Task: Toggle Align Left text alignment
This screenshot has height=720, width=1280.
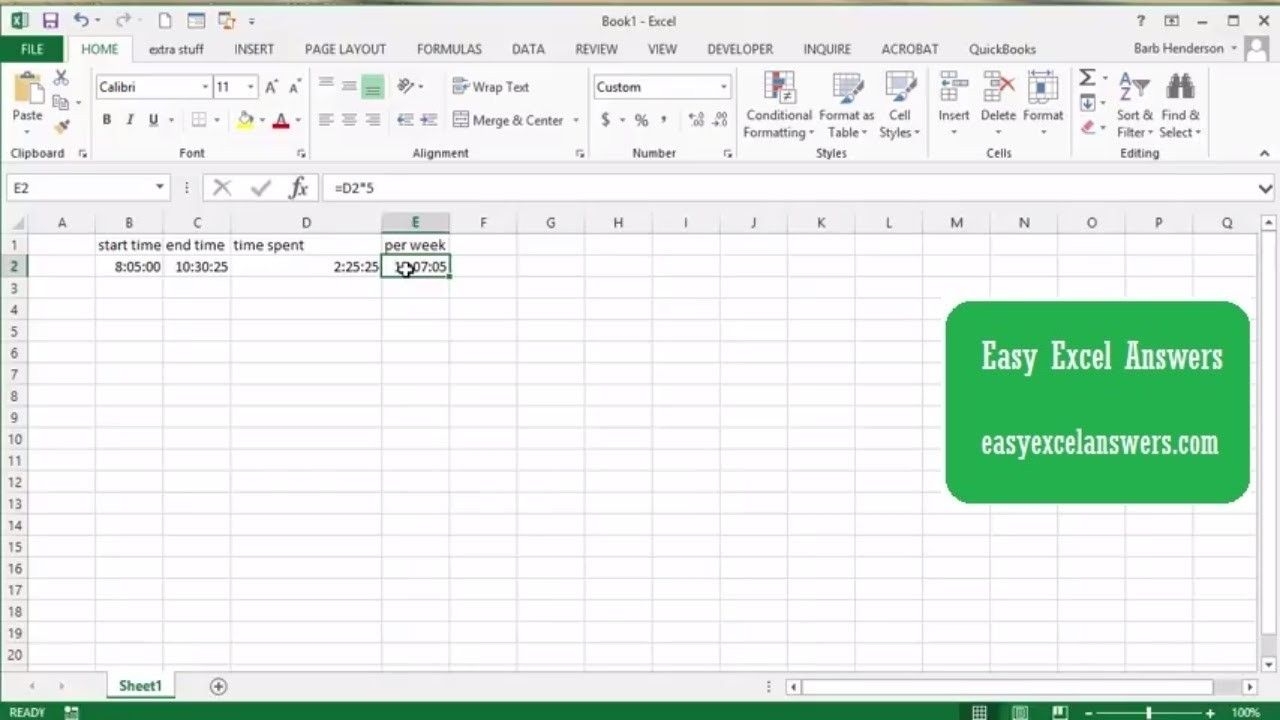Action: [326, 120]
